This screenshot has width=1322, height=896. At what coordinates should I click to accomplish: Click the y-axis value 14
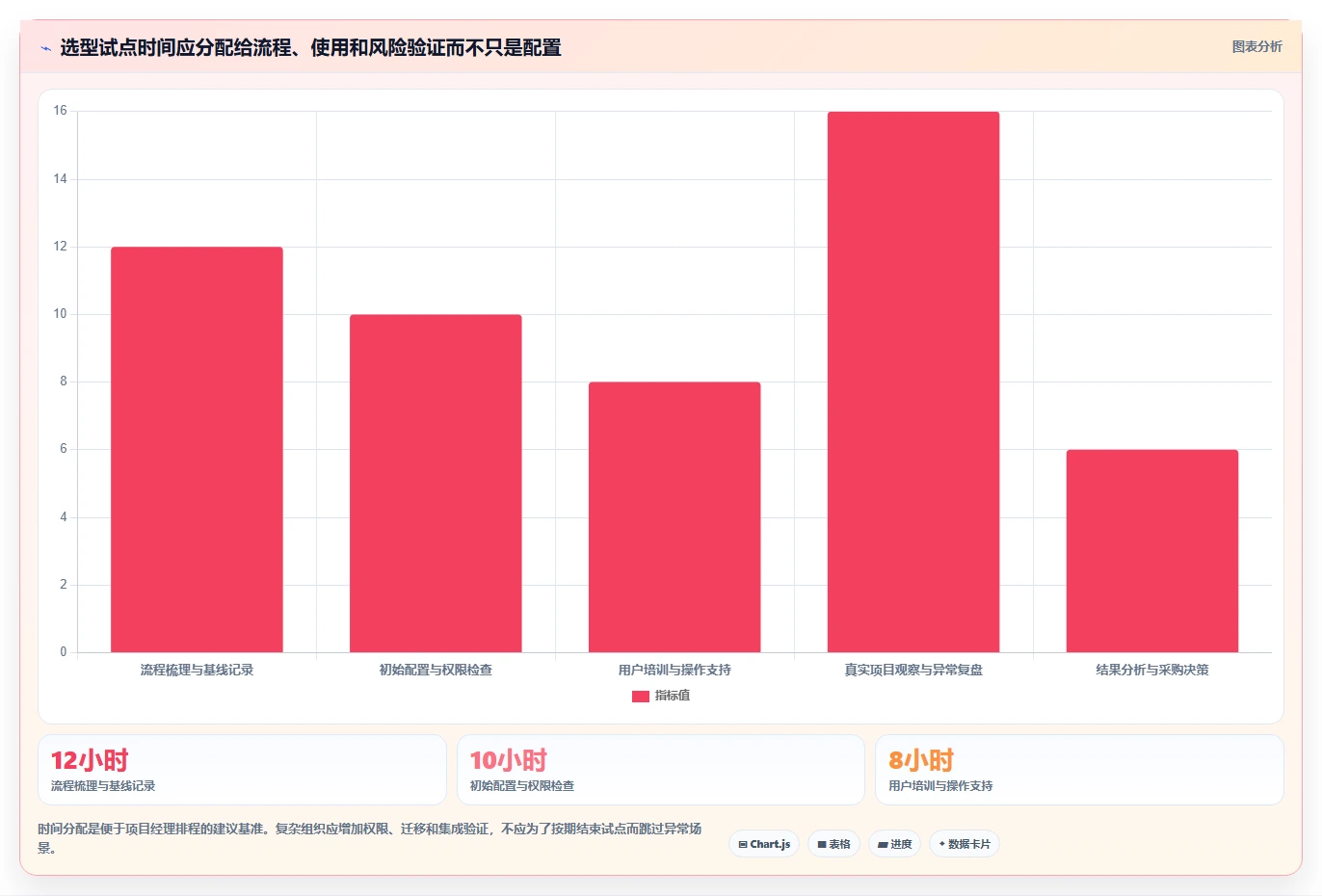(x=61, y=179)
